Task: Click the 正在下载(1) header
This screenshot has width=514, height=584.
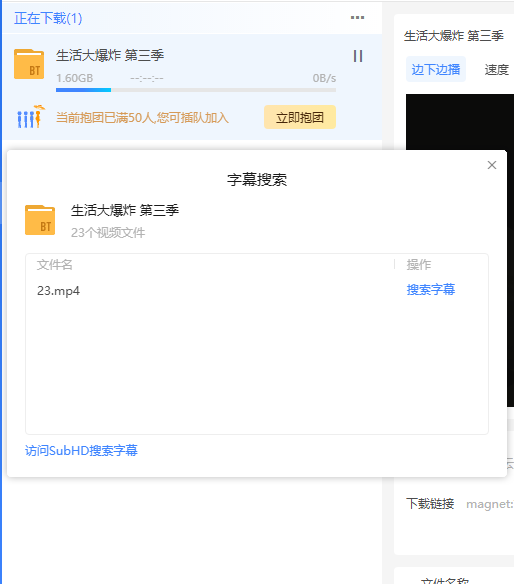Action: 48,18
